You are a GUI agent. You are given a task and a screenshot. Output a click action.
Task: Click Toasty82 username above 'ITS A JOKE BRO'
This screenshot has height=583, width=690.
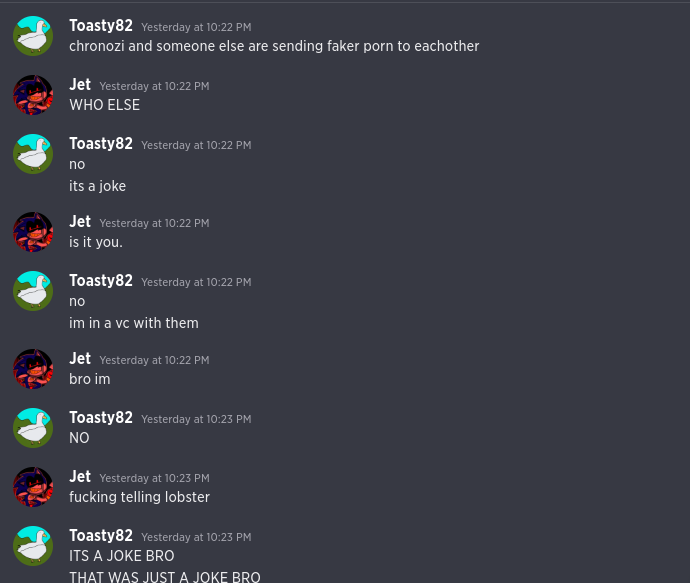point(101,536)
